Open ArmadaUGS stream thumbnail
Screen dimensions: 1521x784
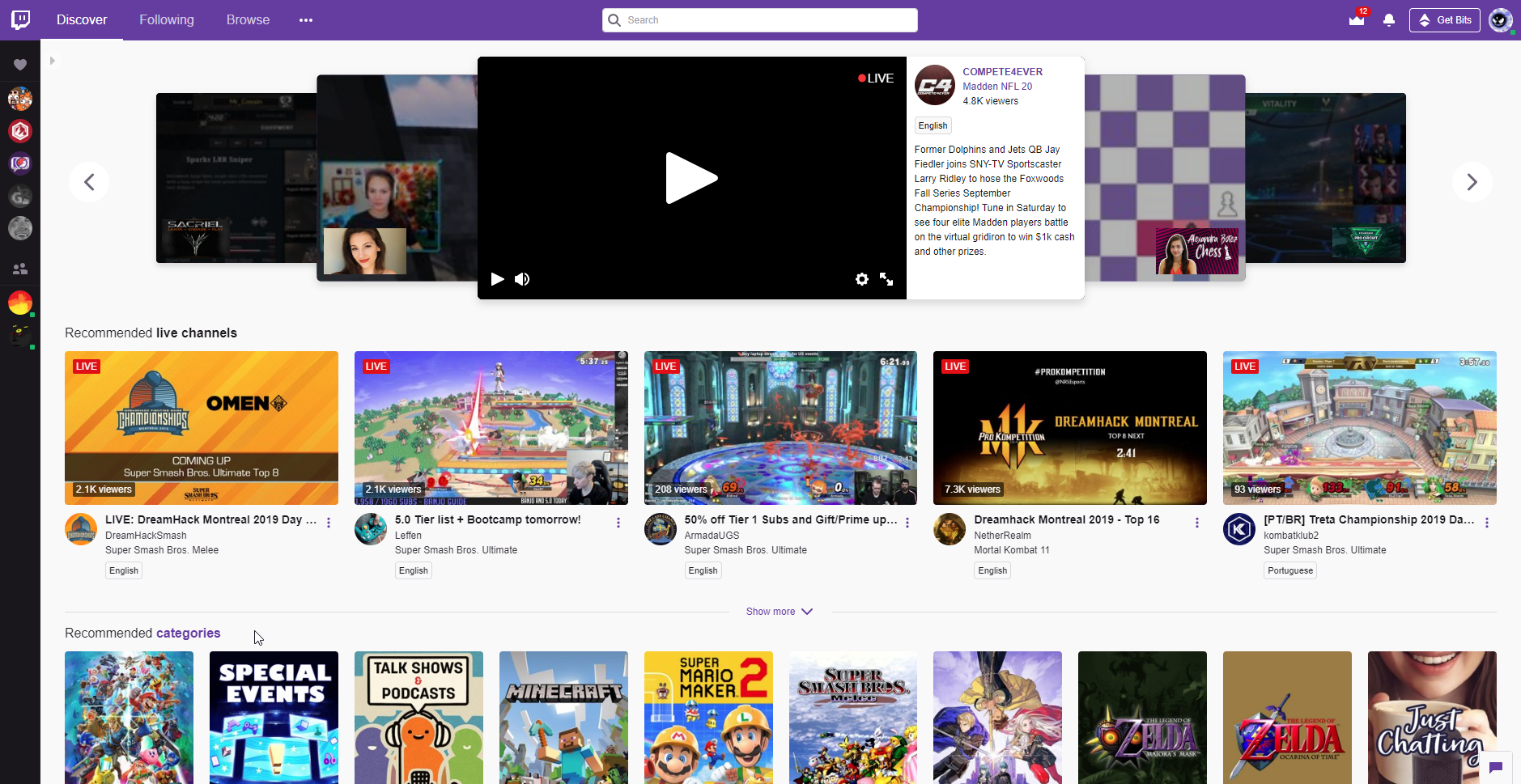pos(780,428)
